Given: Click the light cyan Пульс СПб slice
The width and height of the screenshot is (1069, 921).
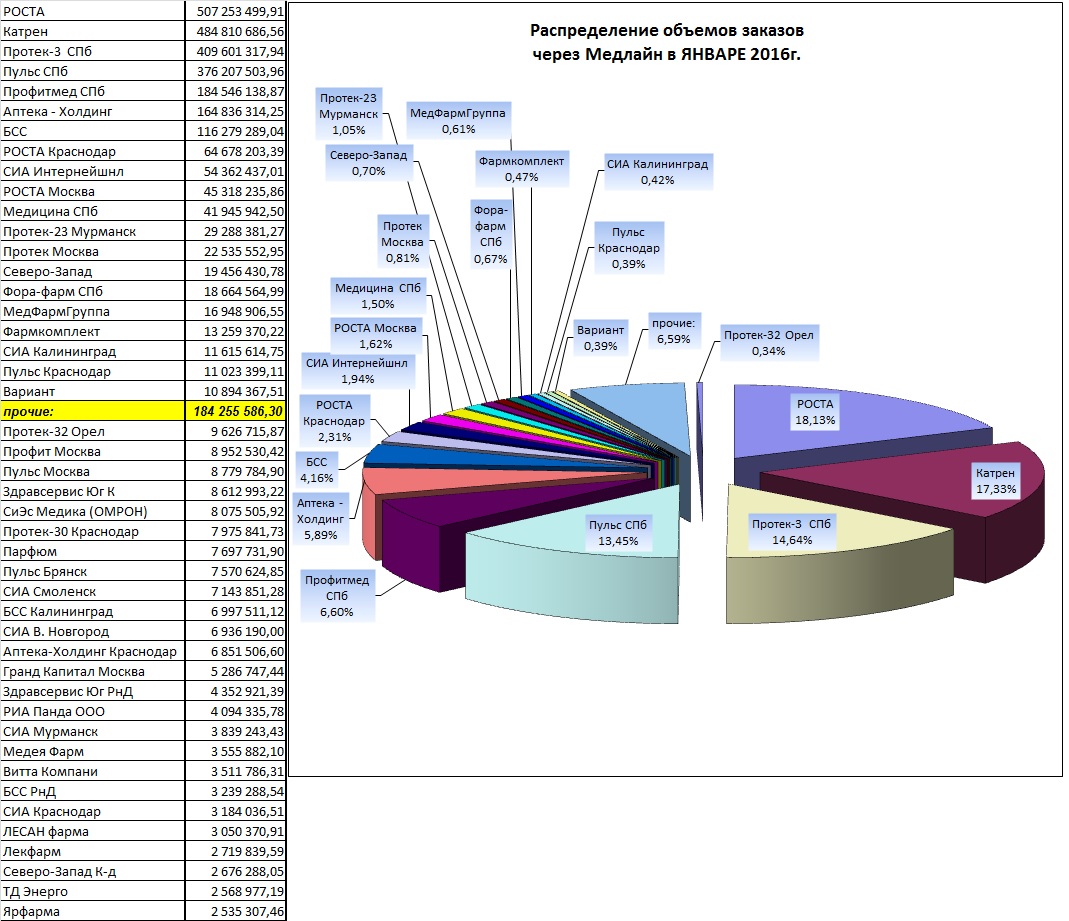Looking at the screenshot, I should pyautogui.click(x=579, y=579).
